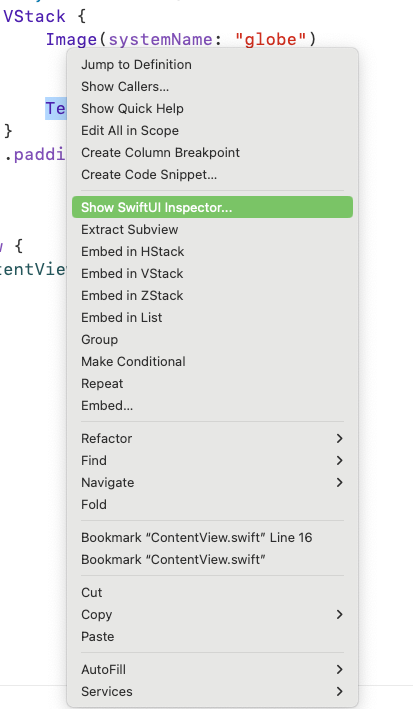The height and width of the screenshot is (709, 413).
Task: Expand the Find submenu arrow
Action: [x=339, y=460]
